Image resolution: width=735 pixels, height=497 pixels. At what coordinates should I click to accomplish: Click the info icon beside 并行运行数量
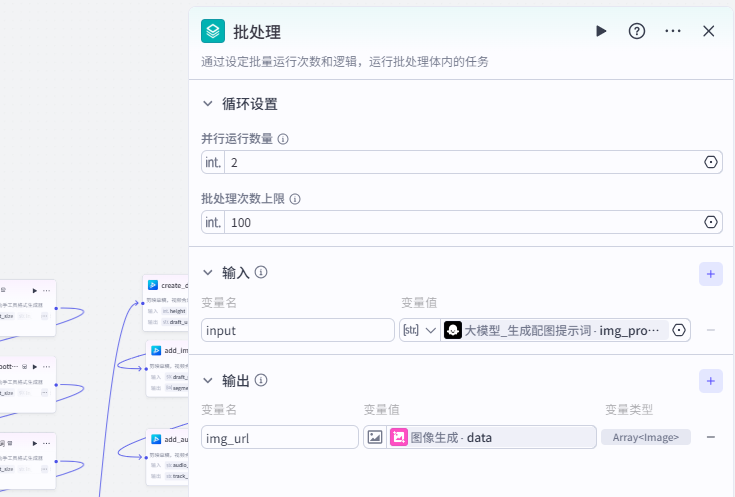(283, 139)
